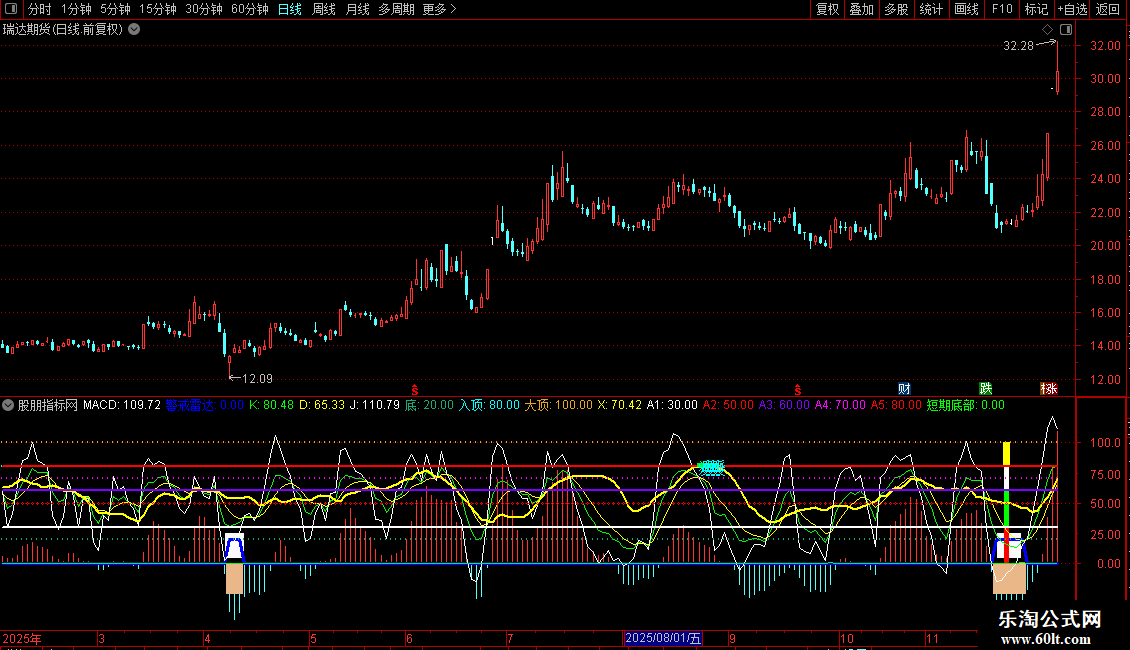Click the 2025/08/01 date marker on timeline

point(664,639)
